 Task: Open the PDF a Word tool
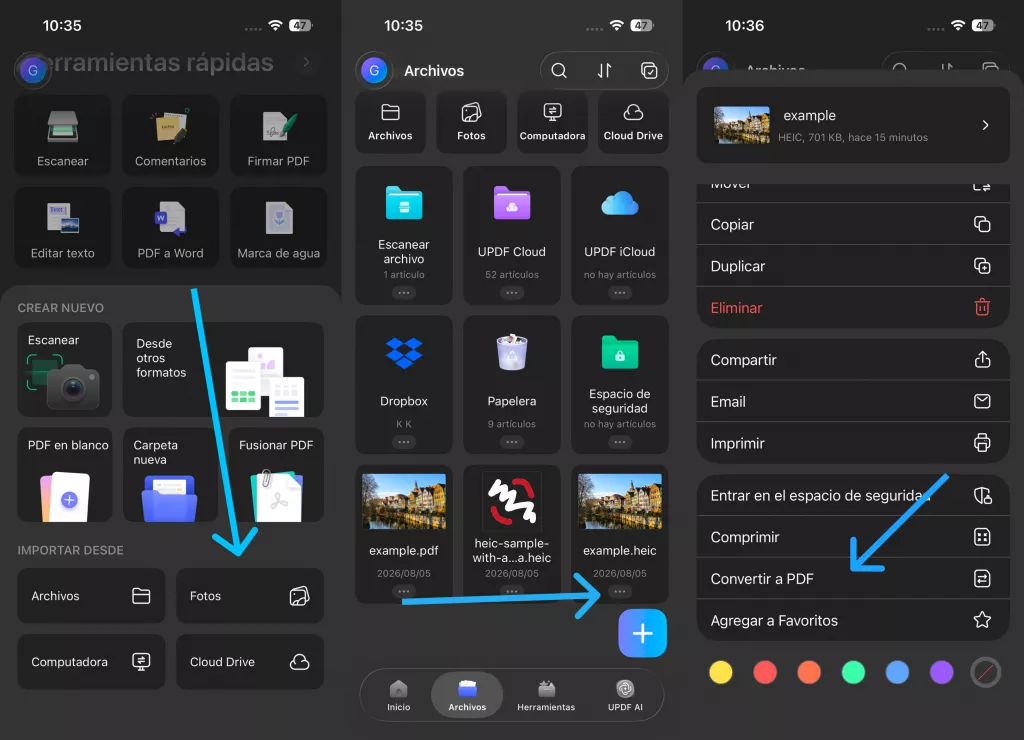170,227
